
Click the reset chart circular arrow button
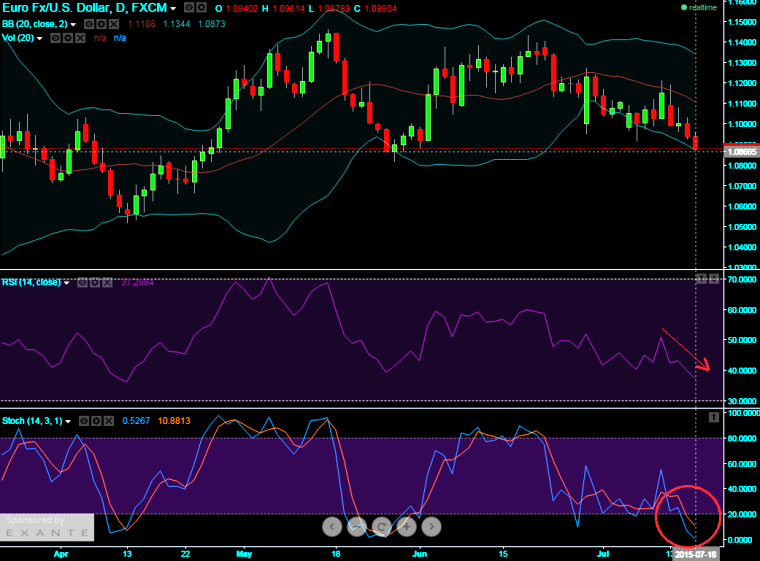[381, 527]
